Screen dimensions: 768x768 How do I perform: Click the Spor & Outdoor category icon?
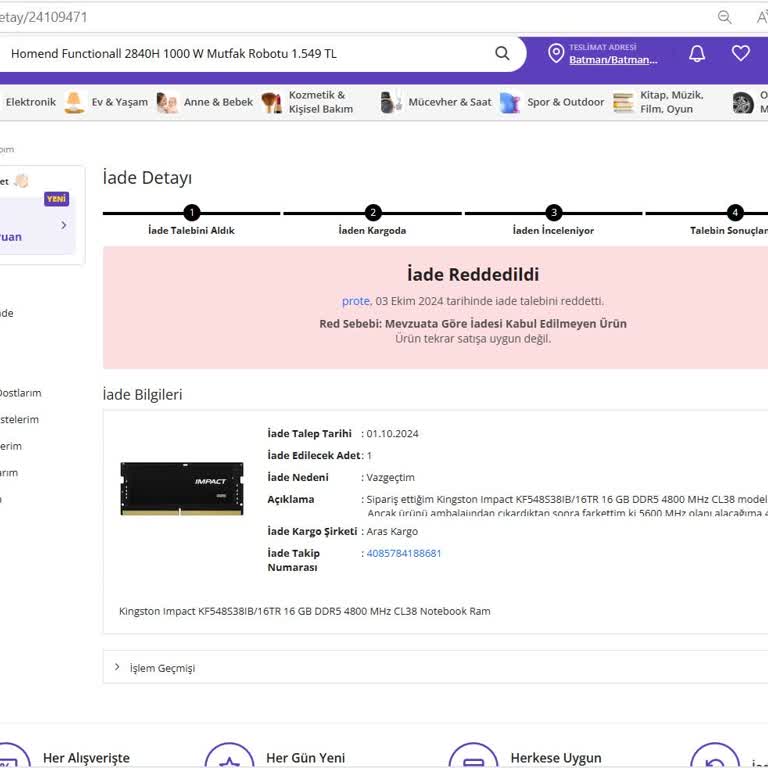pyautogui.click(x=510, y=102)
